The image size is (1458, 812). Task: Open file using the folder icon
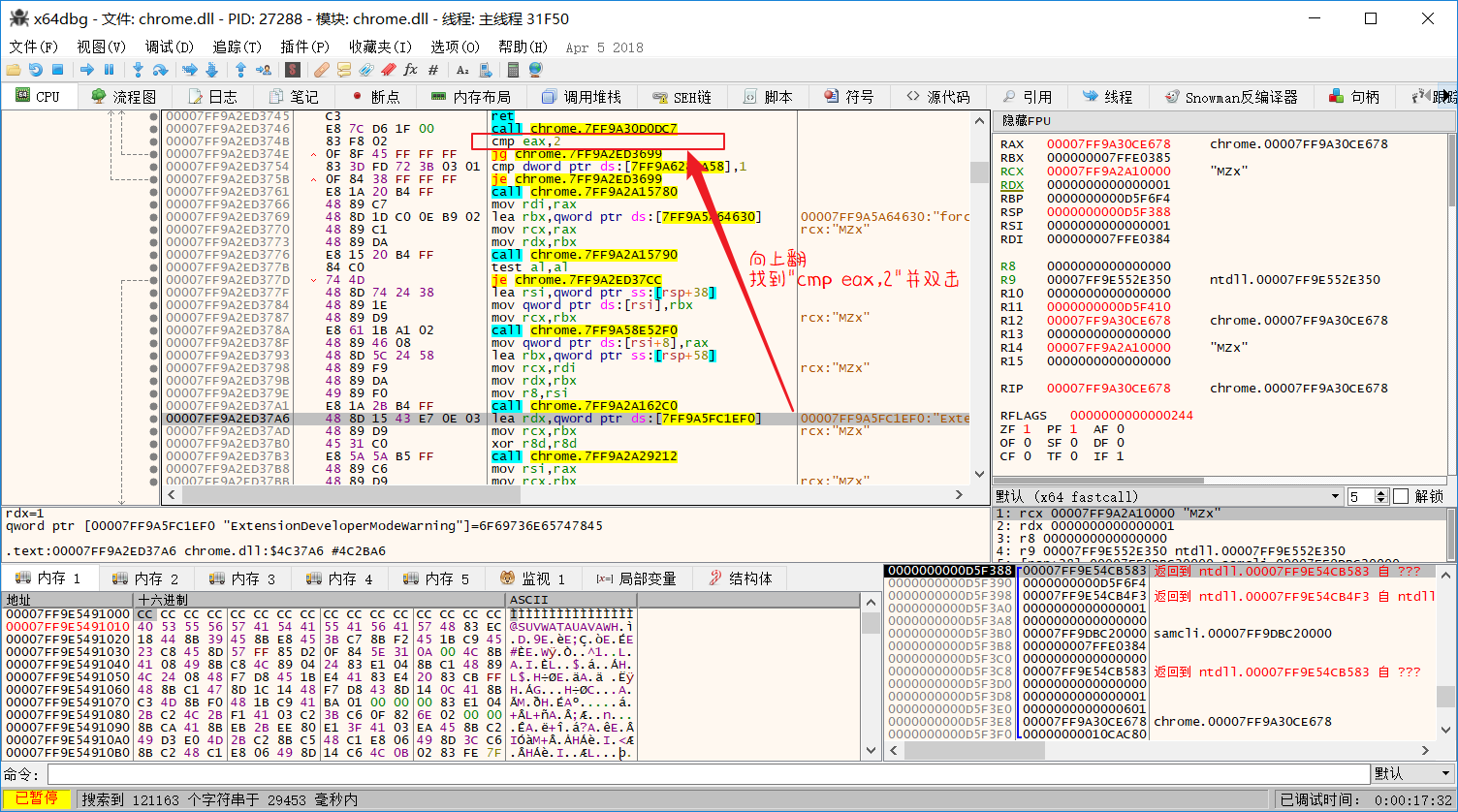(14, 70)
